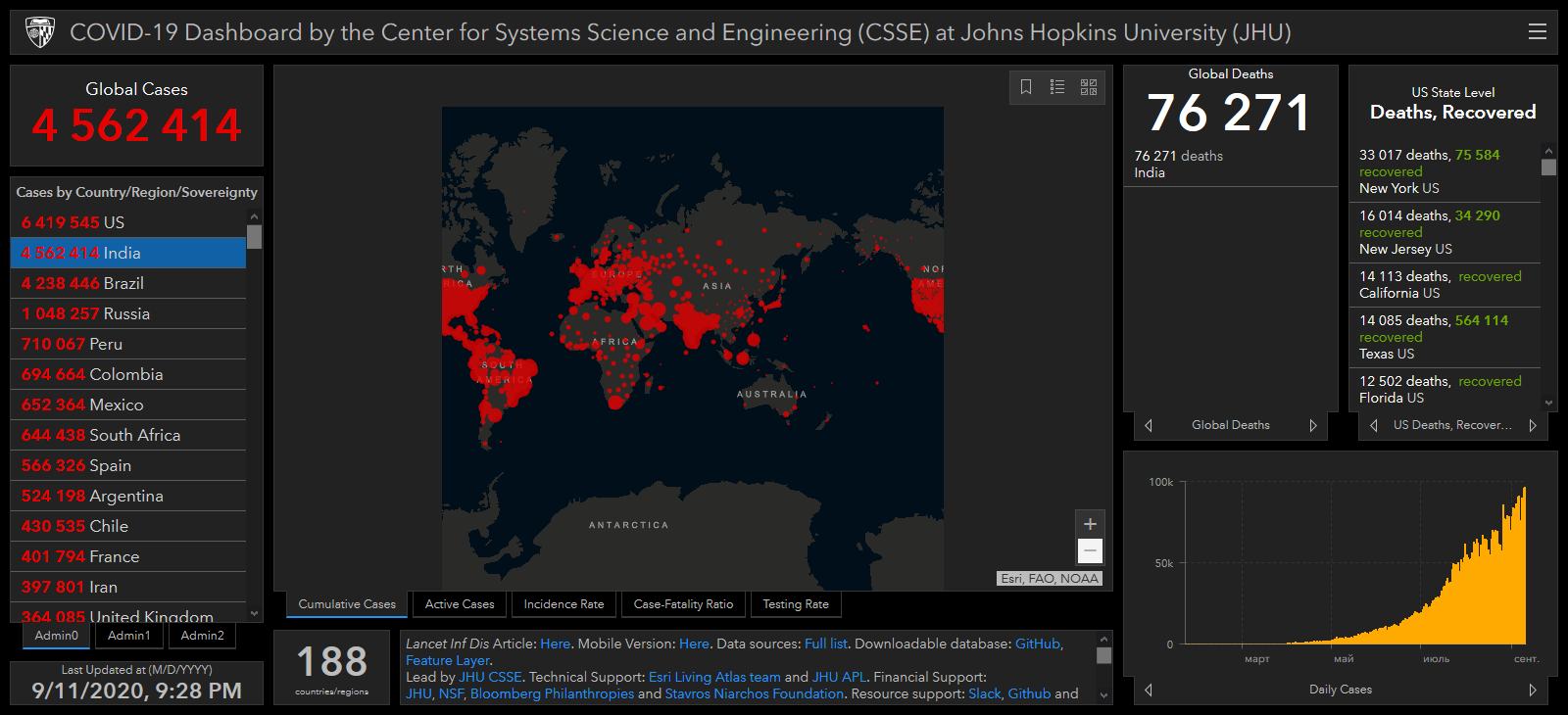Select the Admin0 tab

coord(56,636)
